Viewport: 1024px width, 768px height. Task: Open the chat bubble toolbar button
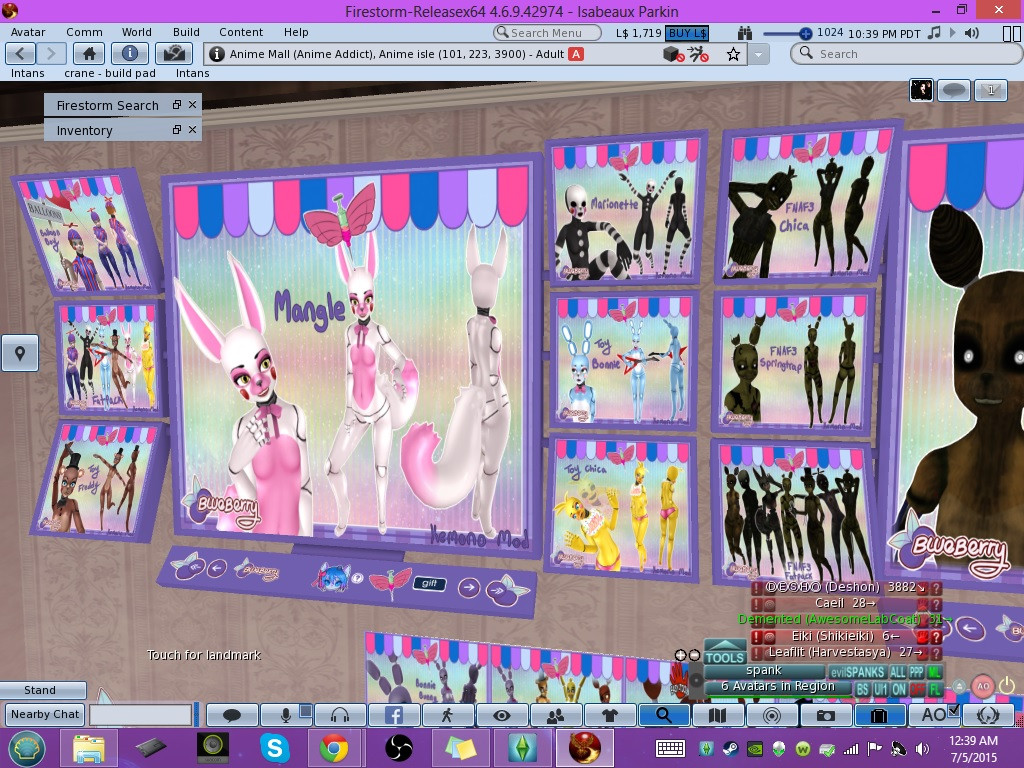[x=232, y=715]
